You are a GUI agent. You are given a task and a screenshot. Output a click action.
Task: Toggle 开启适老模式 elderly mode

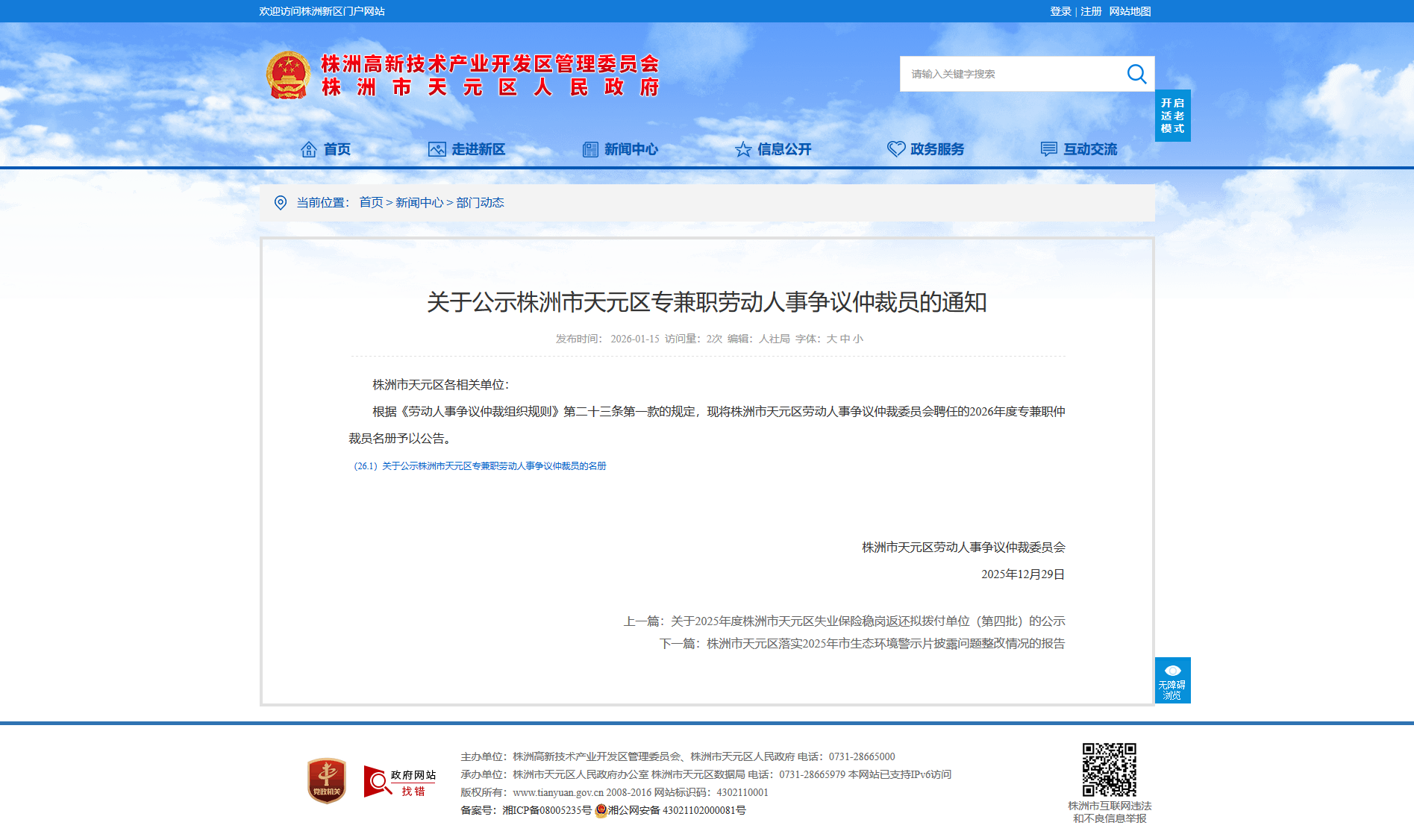1172,116
